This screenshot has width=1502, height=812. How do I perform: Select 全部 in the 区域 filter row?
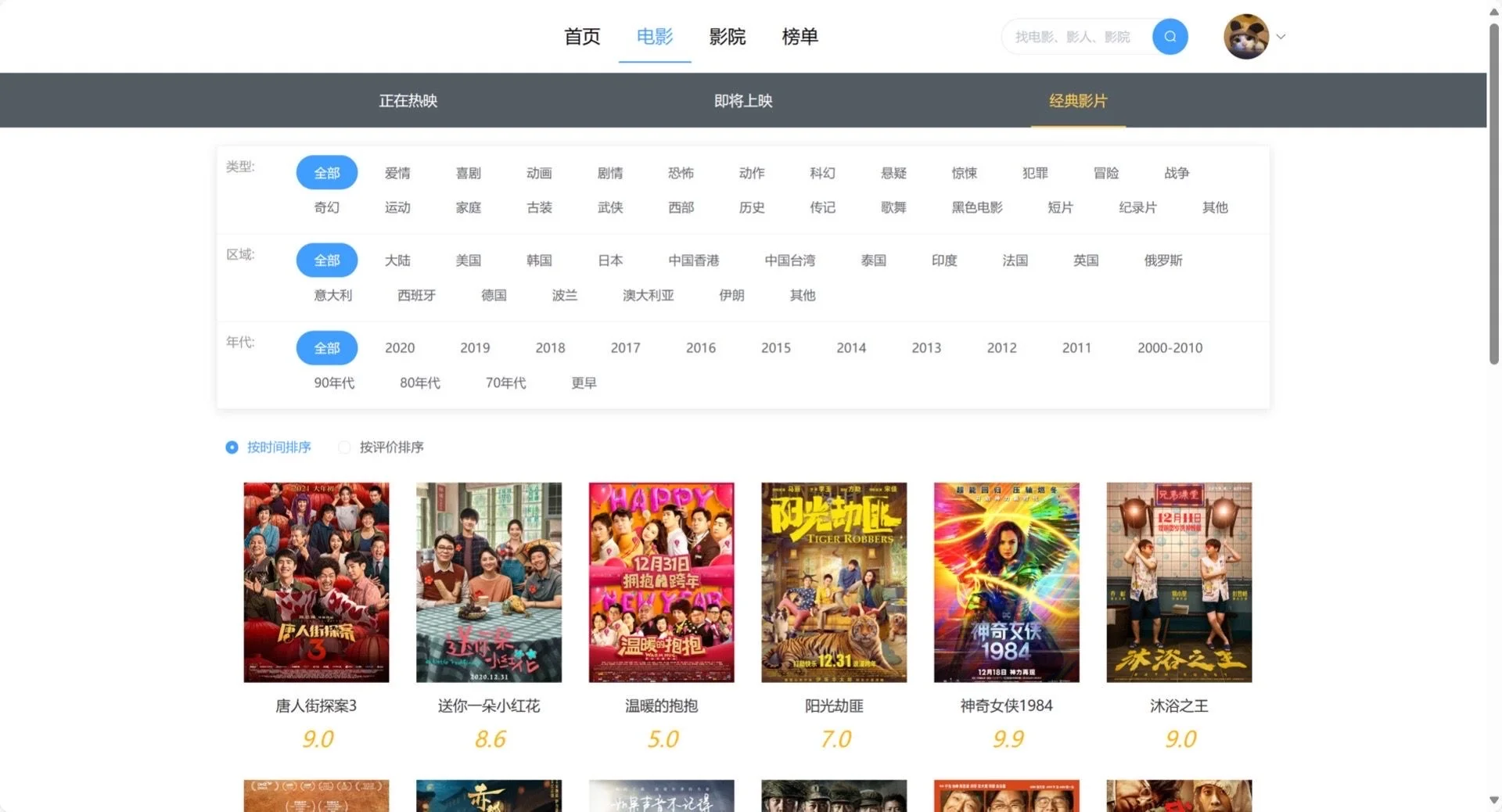327,260
